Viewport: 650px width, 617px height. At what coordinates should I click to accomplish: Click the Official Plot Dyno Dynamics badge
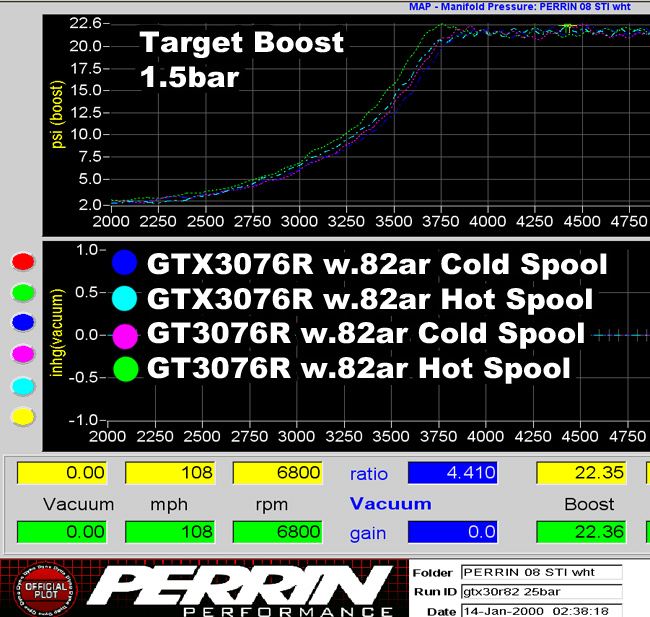click(x=46, y=590)
